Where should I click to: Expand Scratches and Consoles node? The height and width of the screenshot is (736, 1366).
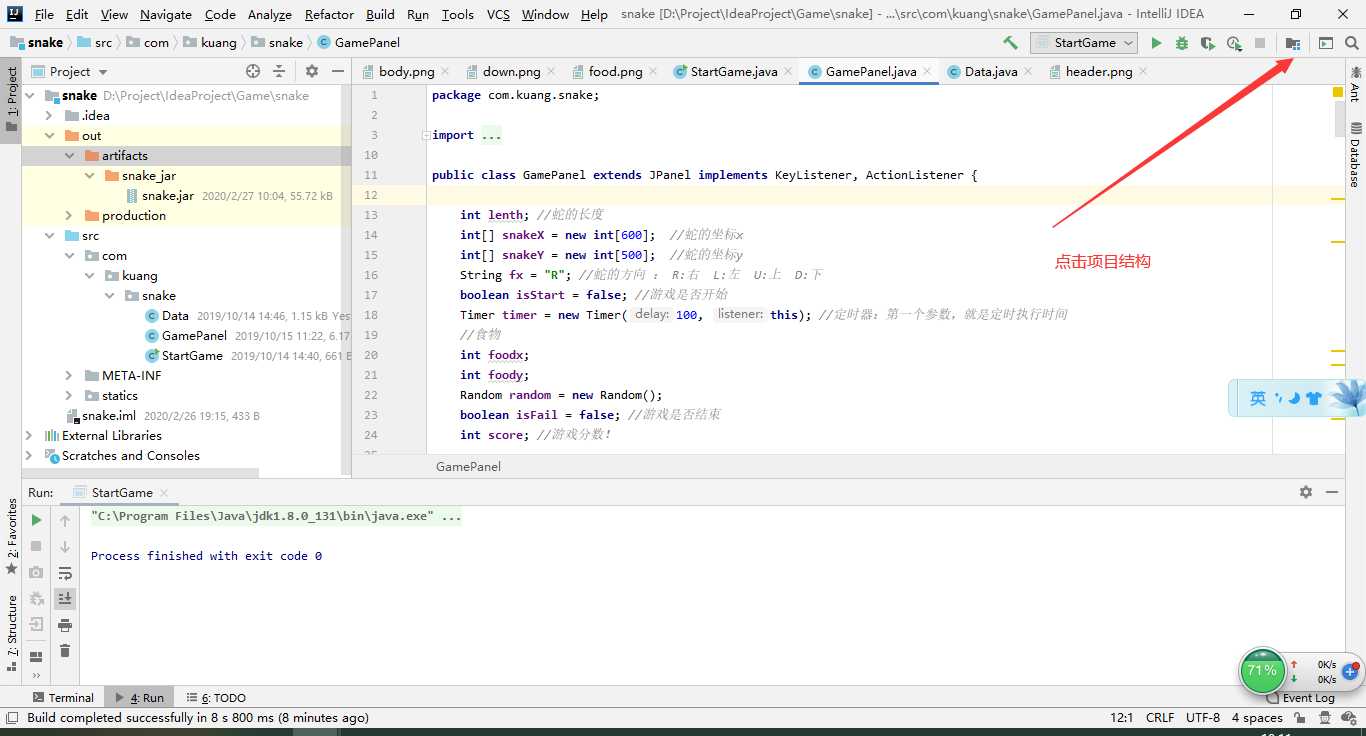[x=29, y=456]
